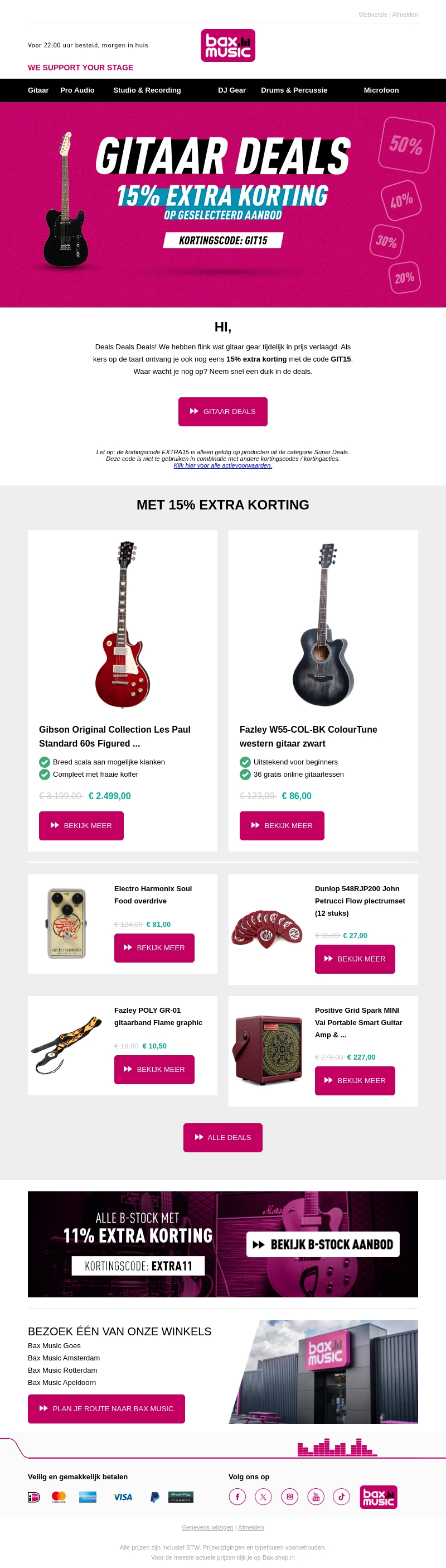Click the Visa payment icon
The height and width of the screenshot is (1568, 446).
coord(123,1497)
